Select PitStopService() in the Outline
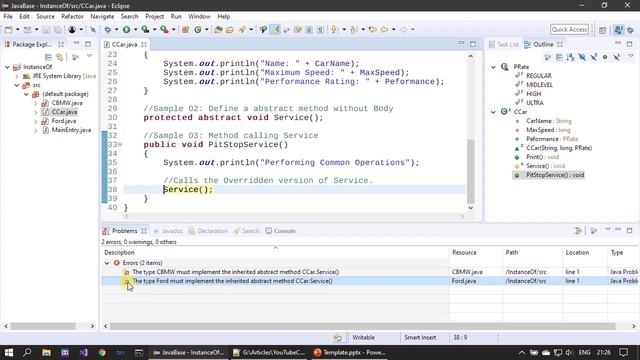The width and height of the screenshot is (640, 360). click(x=555, y=175)
